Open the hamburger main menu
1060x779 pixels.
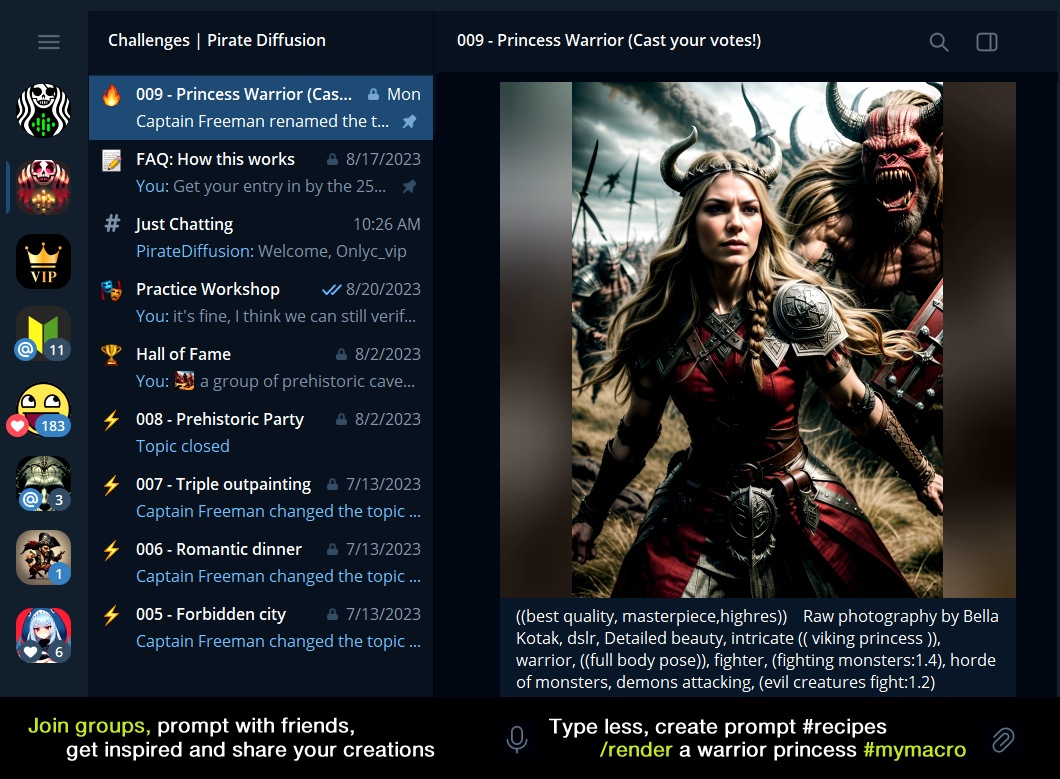[x=49, y=42]
